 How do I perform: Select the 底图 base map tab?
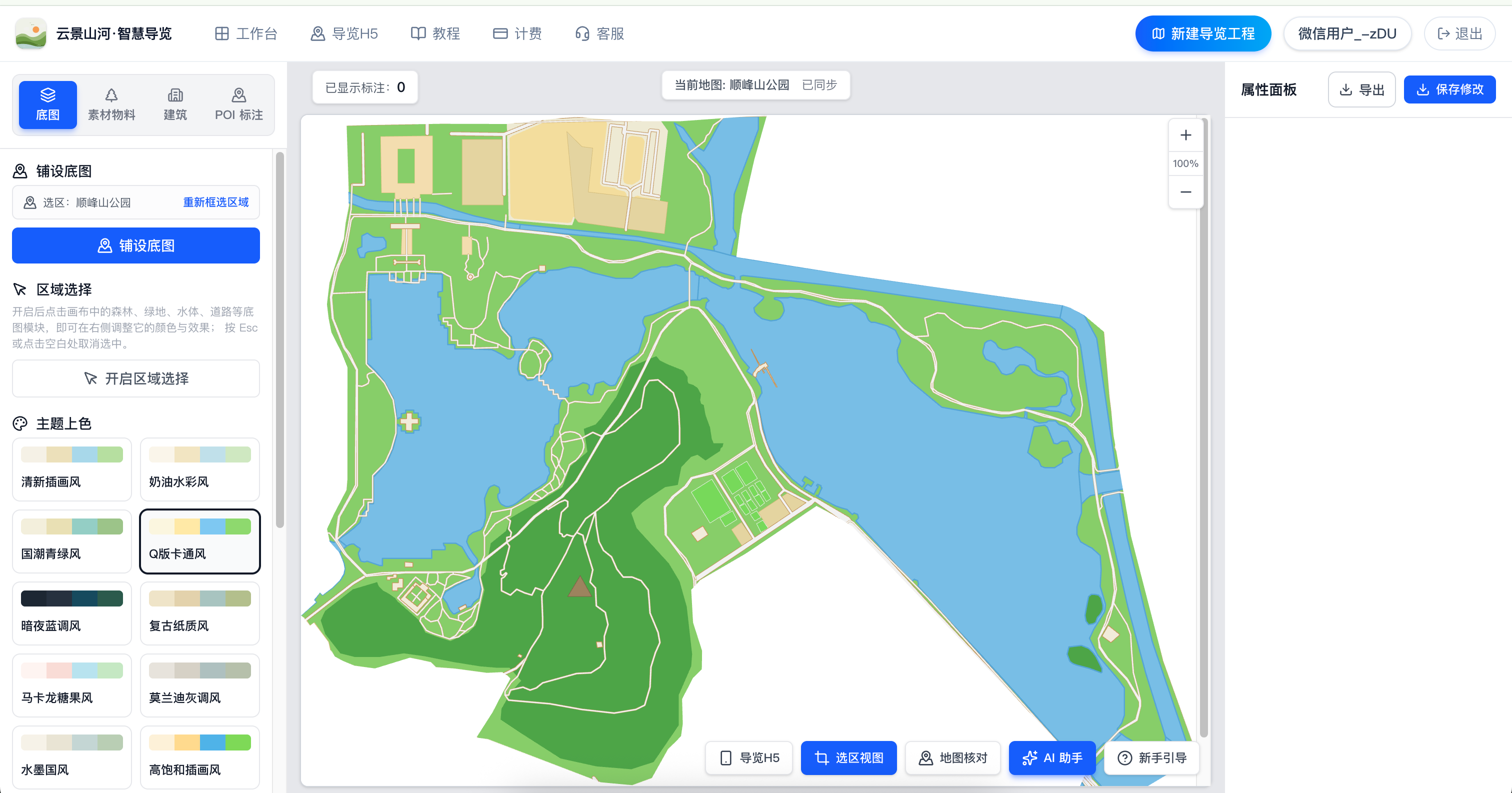(47, 104)
